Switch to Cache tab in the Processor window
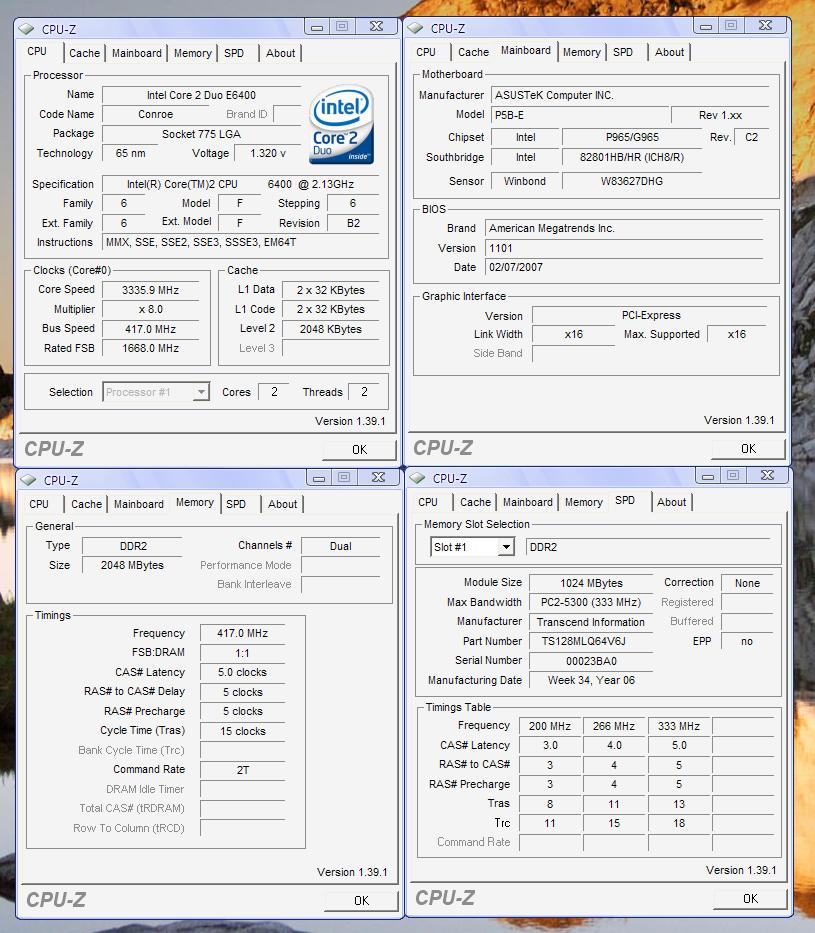 pos(84,53)
